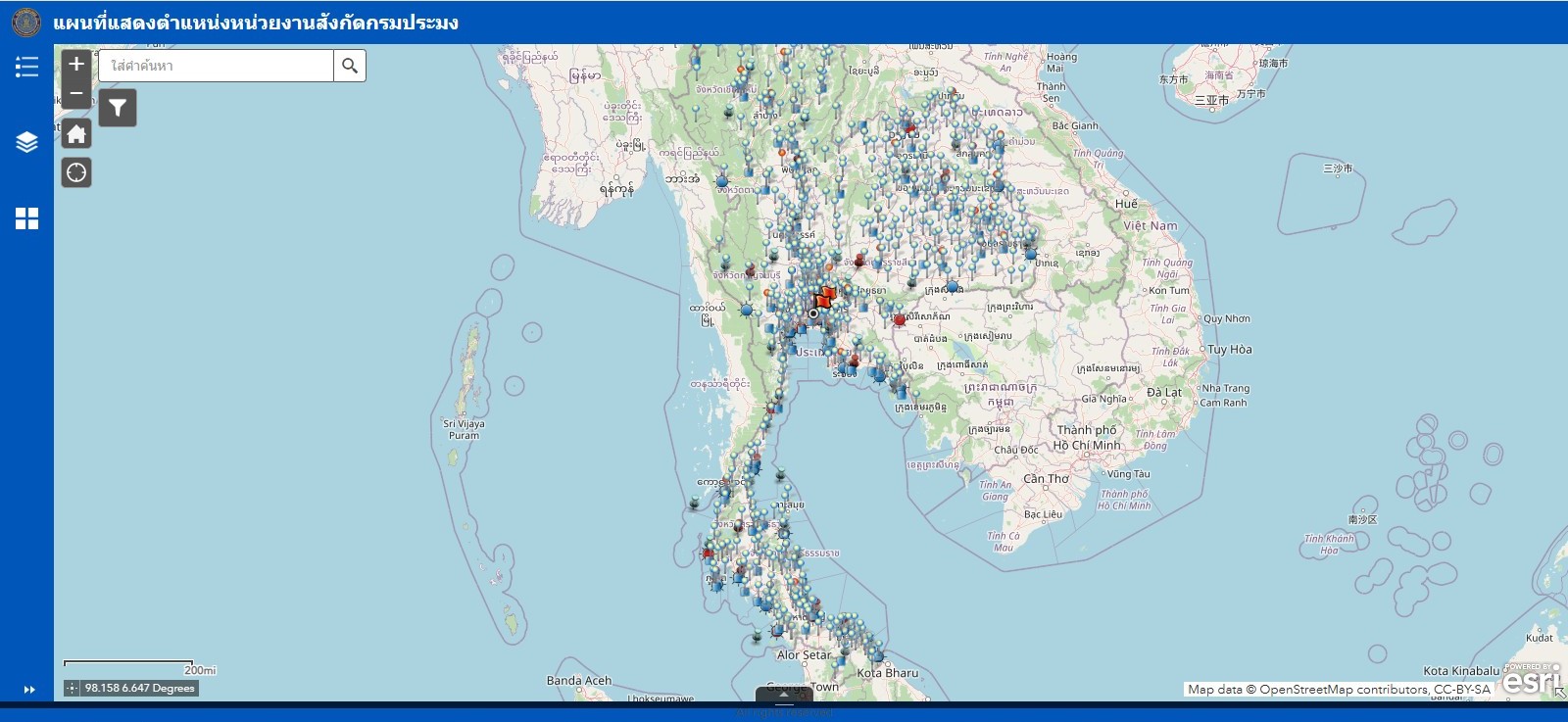
Task: Enable click-to-get-coordinates crosshair button
Action: pos(72,689)
